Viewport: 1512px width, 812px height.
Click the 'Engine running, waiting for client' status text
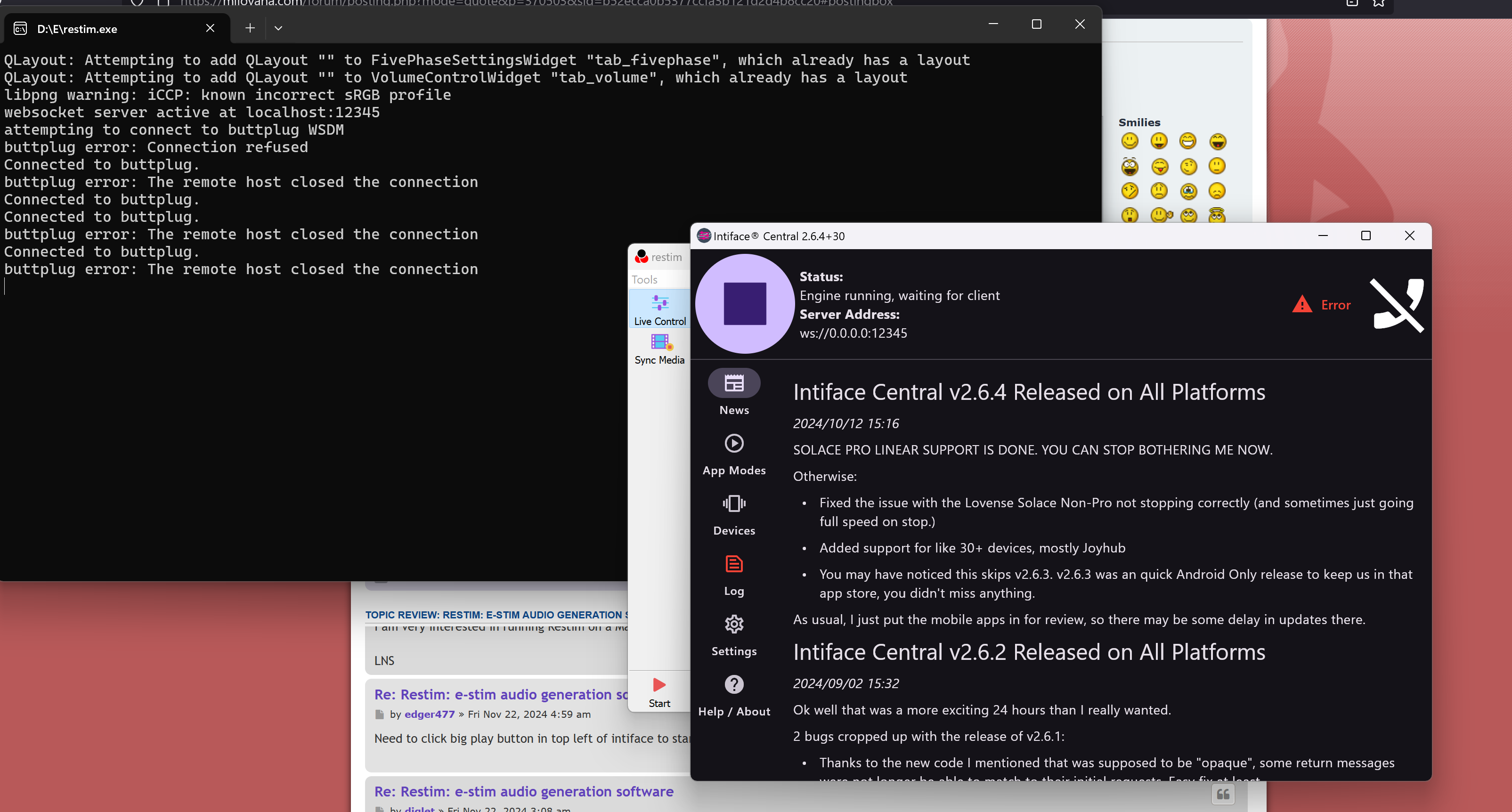point(899,295)
